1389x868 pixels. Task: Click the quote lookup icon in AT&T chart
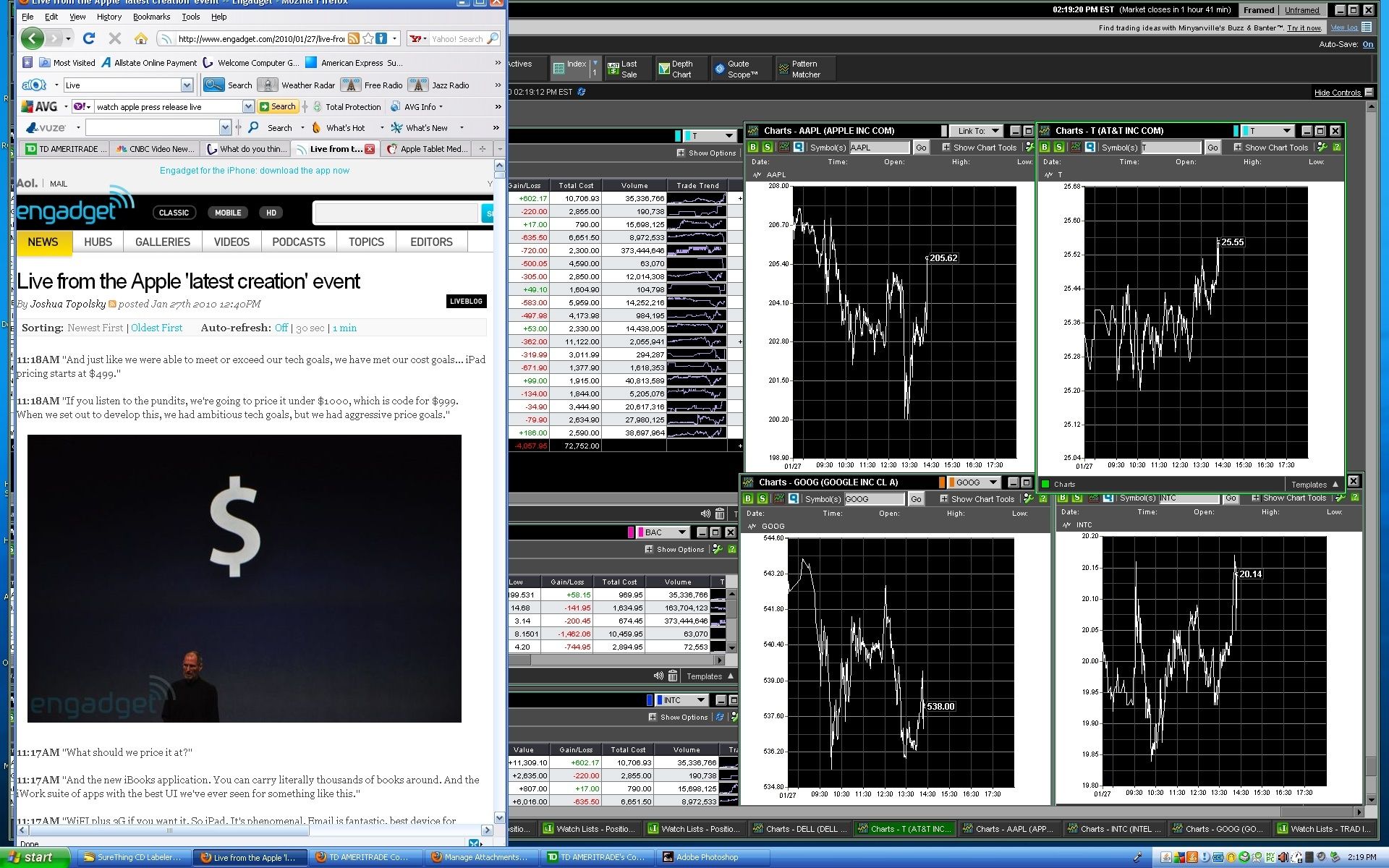click(1090, 147)
